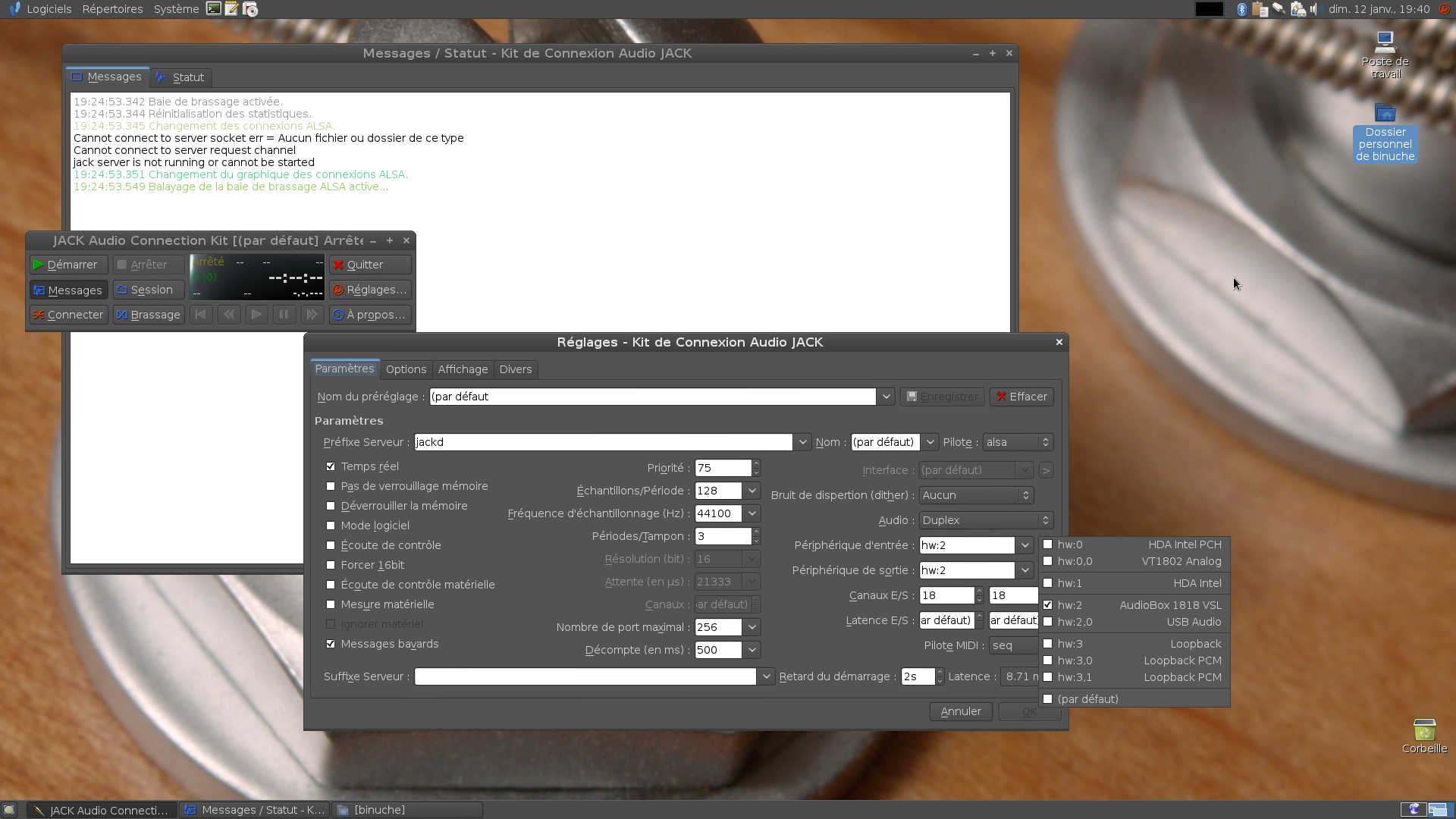Click the Annuler button

point(960,711)
